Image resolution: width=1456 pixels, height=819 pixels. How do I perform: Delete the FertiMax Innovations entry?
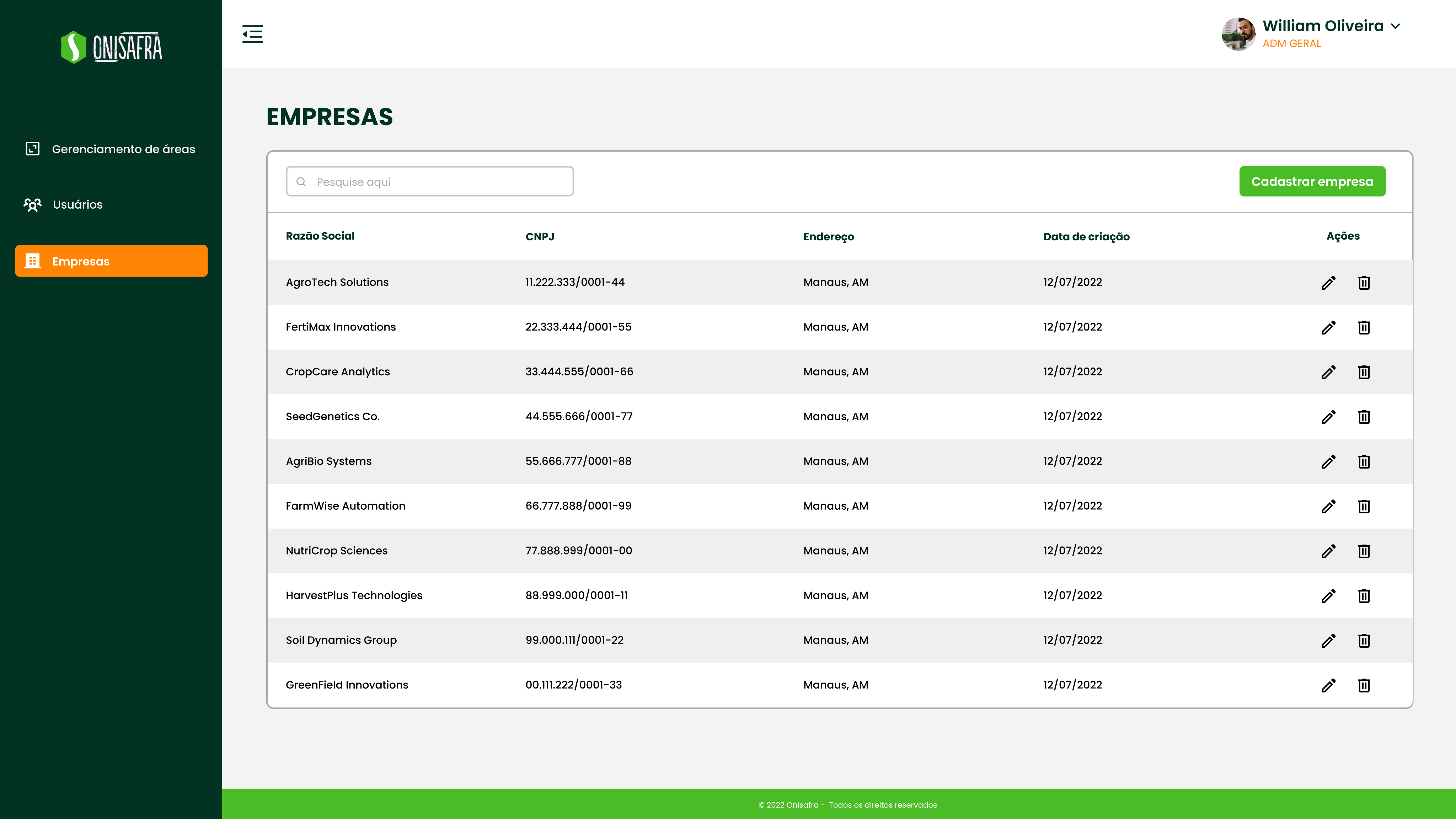1364,327
